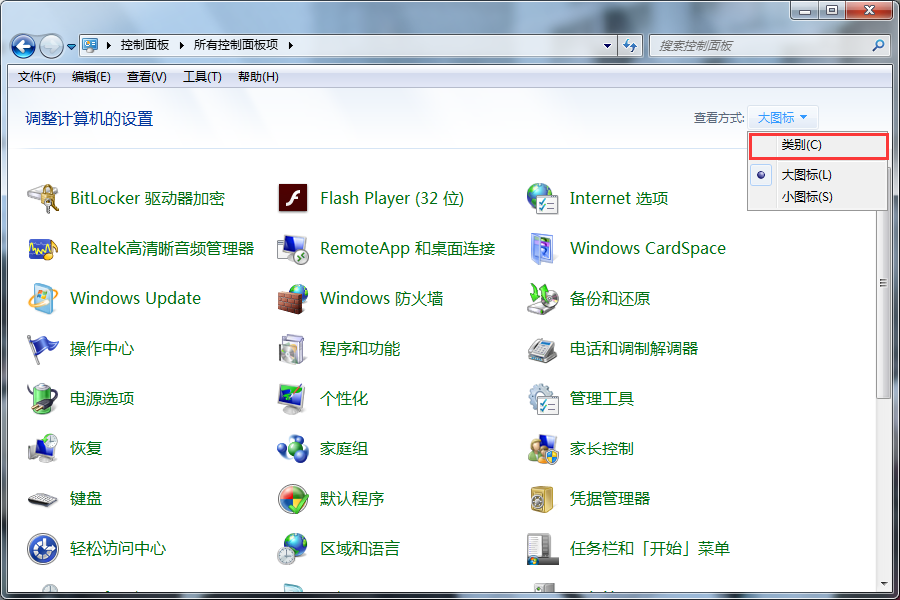This screenshot has height=600, width=900.
Task: Open the 查看(V) menu
Action: click(146, 77)
